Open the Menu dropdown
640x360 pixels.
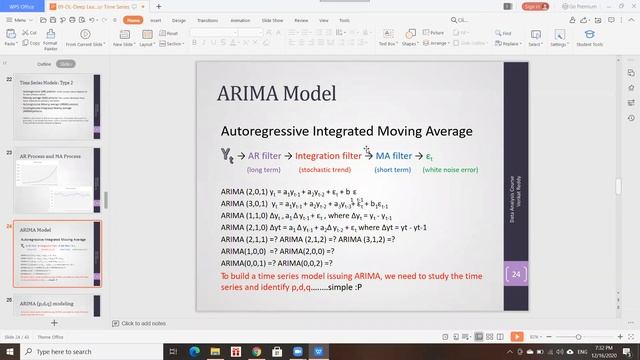[19, 20]
